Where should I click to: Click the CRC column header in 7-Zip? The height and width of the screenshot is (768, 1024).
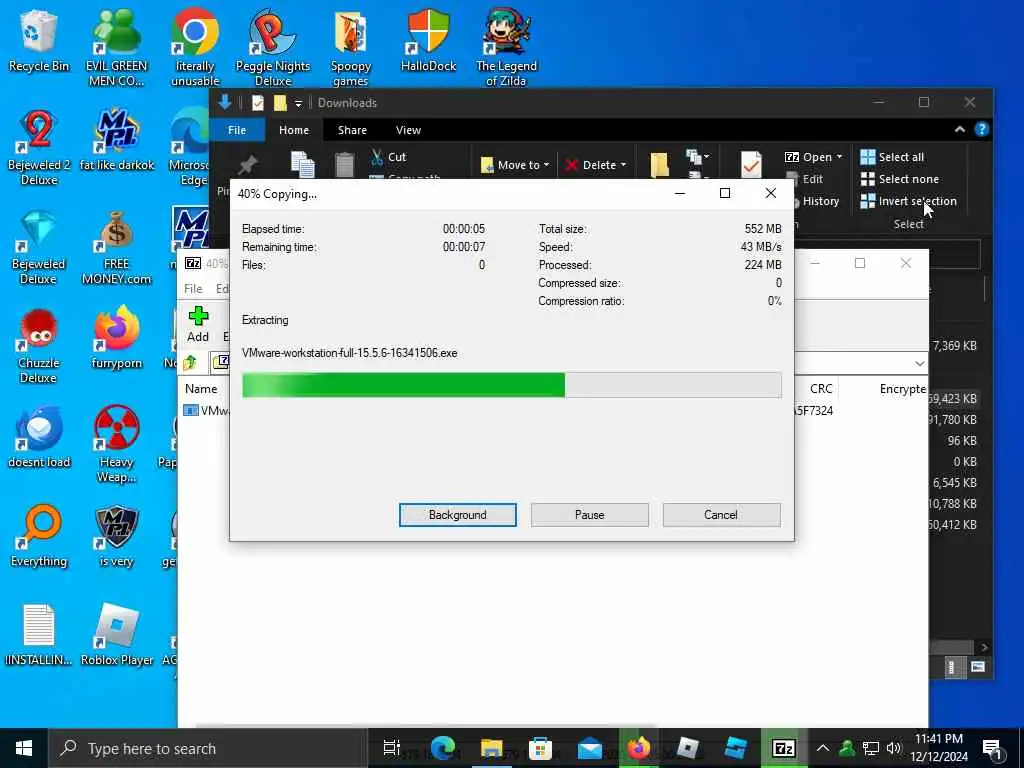[820, 389]
